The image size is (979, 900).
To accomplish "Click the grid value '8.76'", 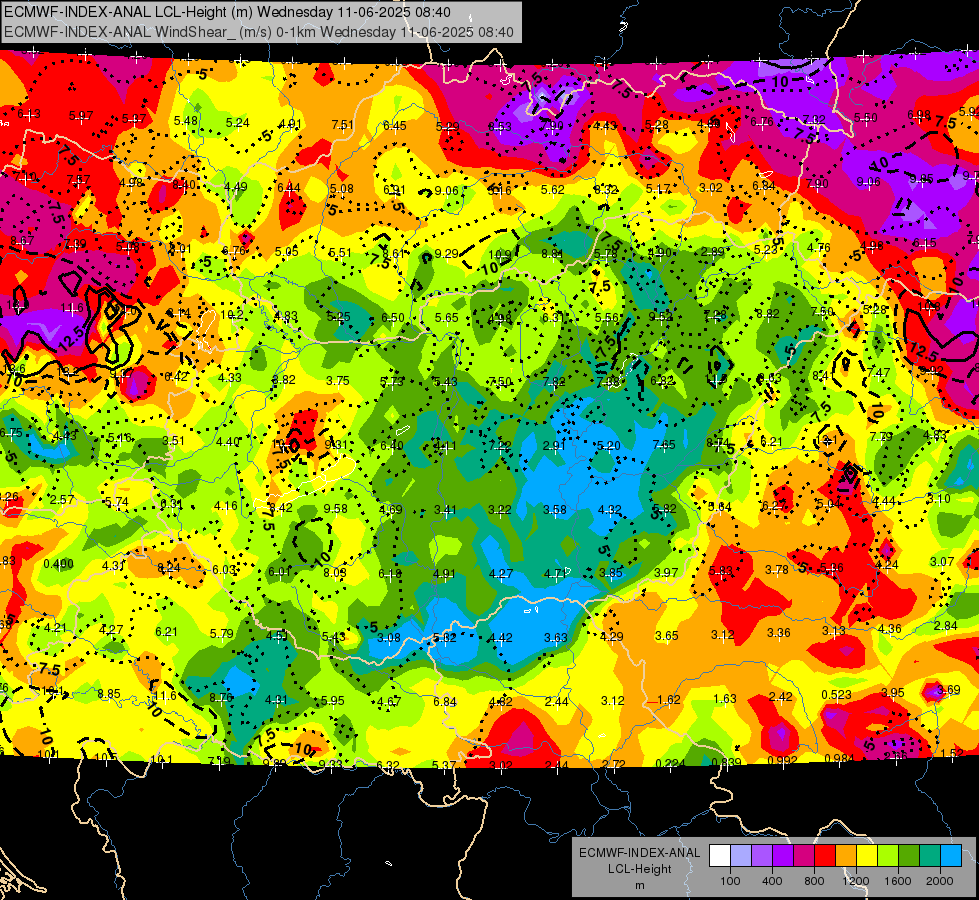I will [221, 698].
